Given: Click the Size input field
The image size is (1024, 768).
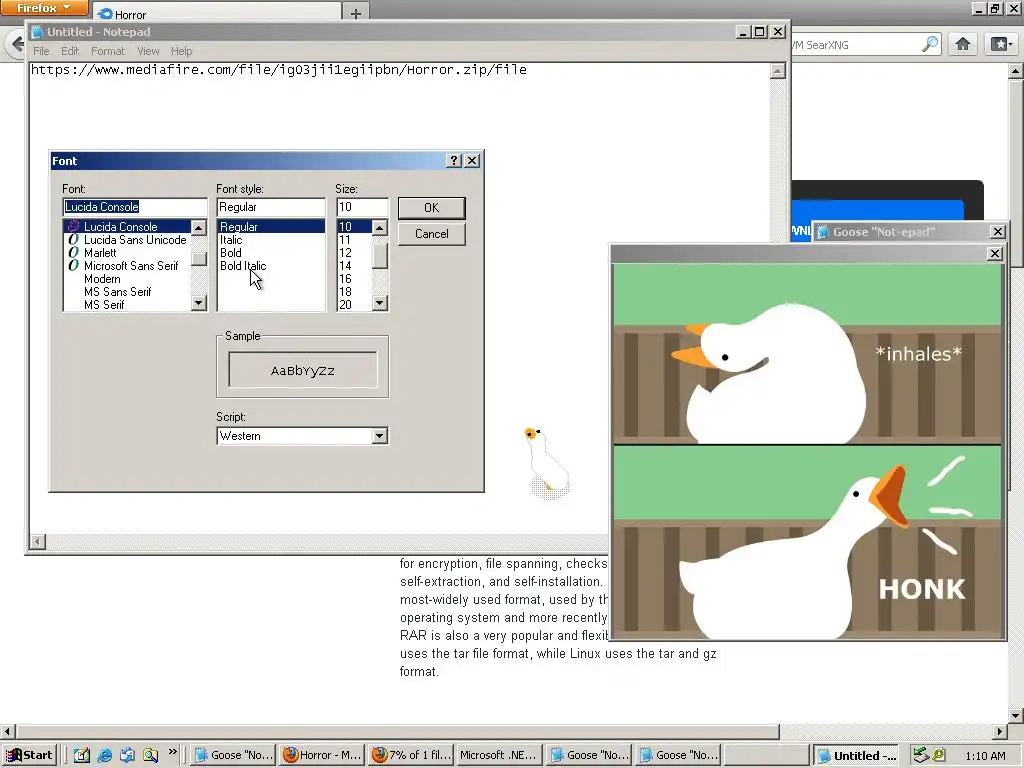Looking at the screenshot, I should pos(362,207).
